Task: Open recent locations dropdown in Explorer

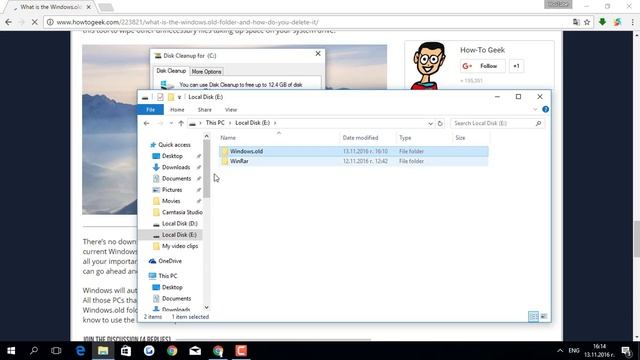Action: click(171, 123)
